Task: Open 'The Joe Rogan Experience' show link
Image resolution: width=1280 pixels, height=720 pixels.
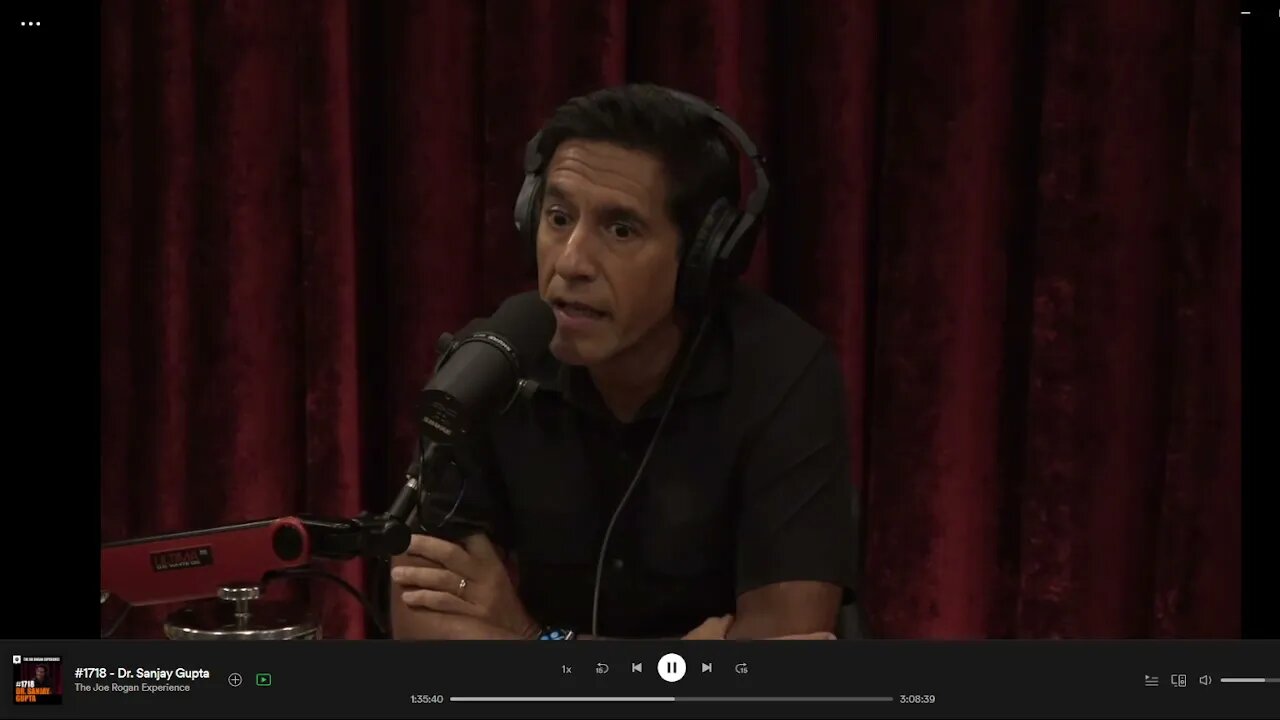Action: 132,688
